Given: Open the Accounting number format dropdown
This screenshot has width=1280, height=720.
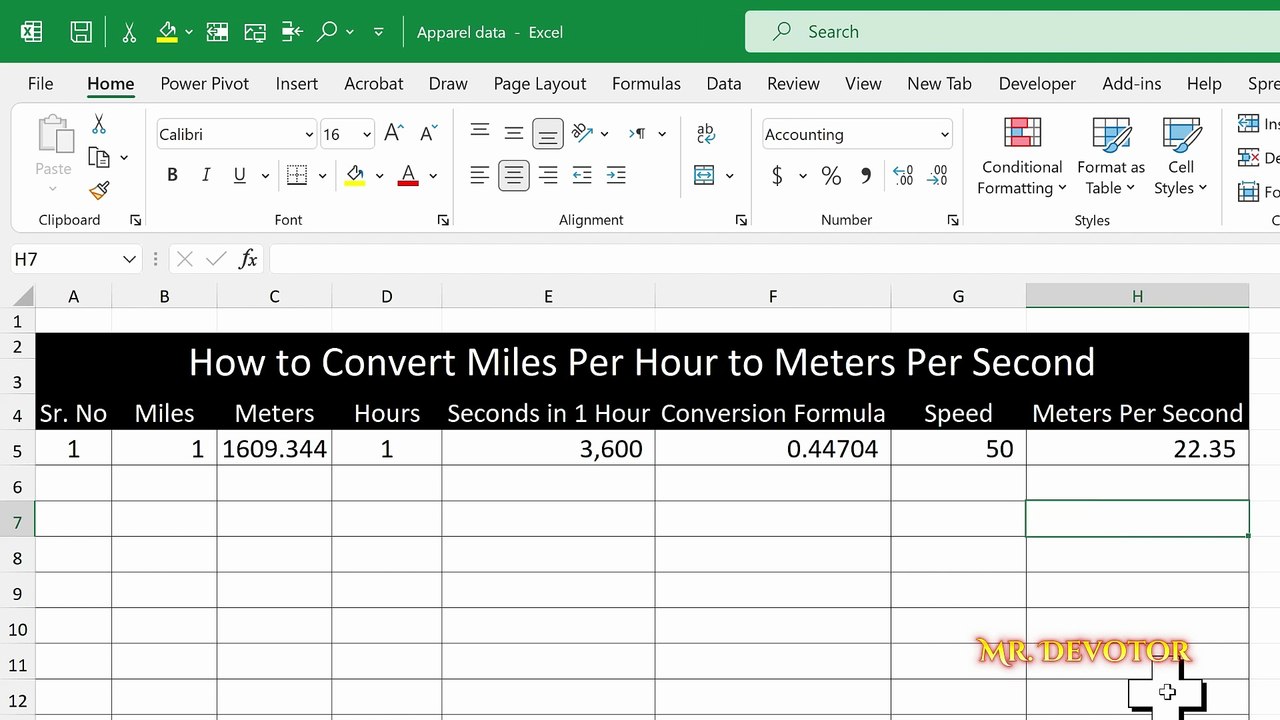Looking at the screenshot, I should pyautogui.click(x=944, y=134).
